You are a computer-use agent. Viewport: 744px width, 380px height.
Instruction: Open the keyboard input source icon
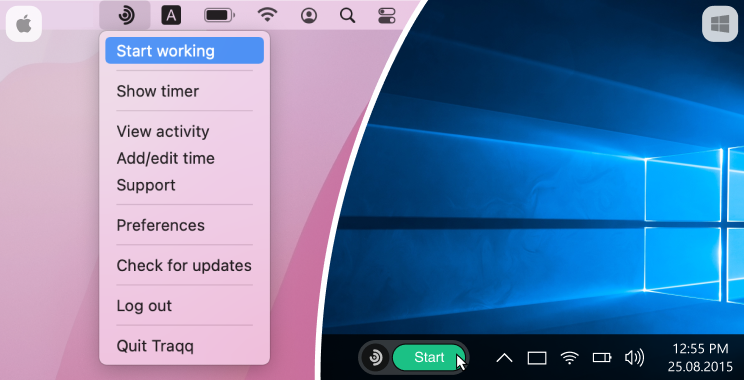point(171,15)
